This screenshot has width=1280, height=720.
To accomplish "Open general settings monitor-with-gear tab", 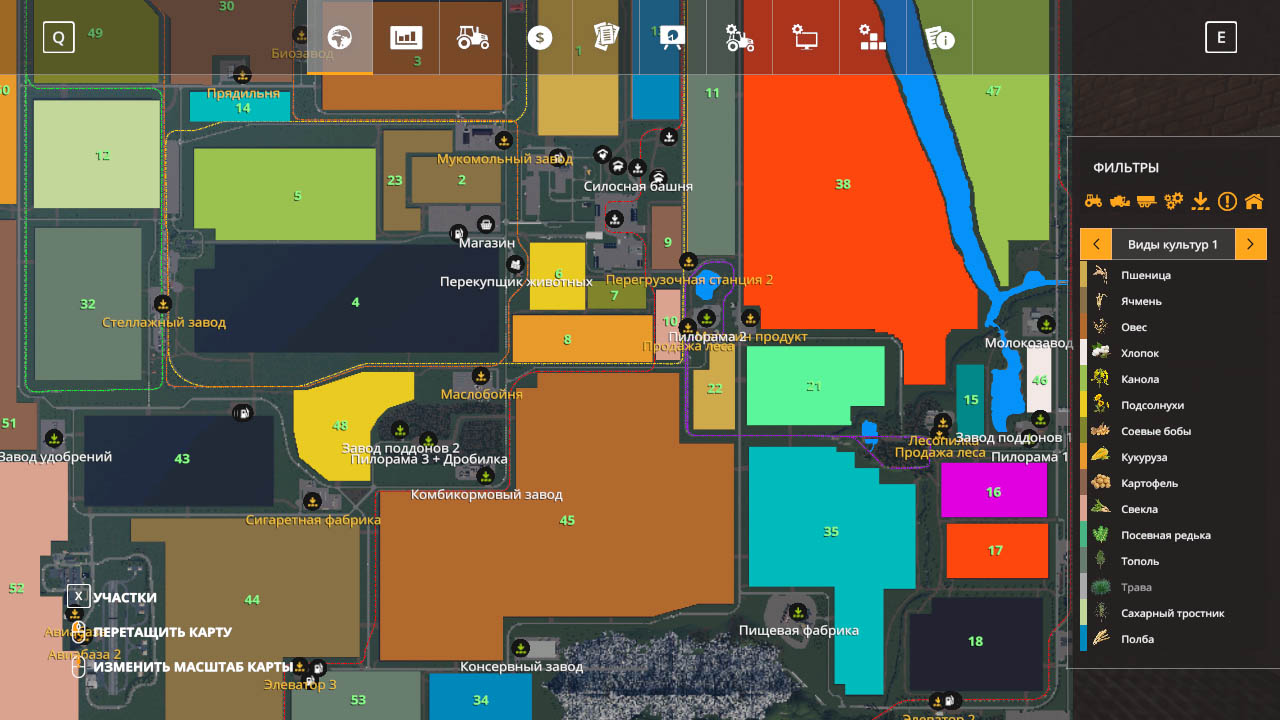I will 805,38.
